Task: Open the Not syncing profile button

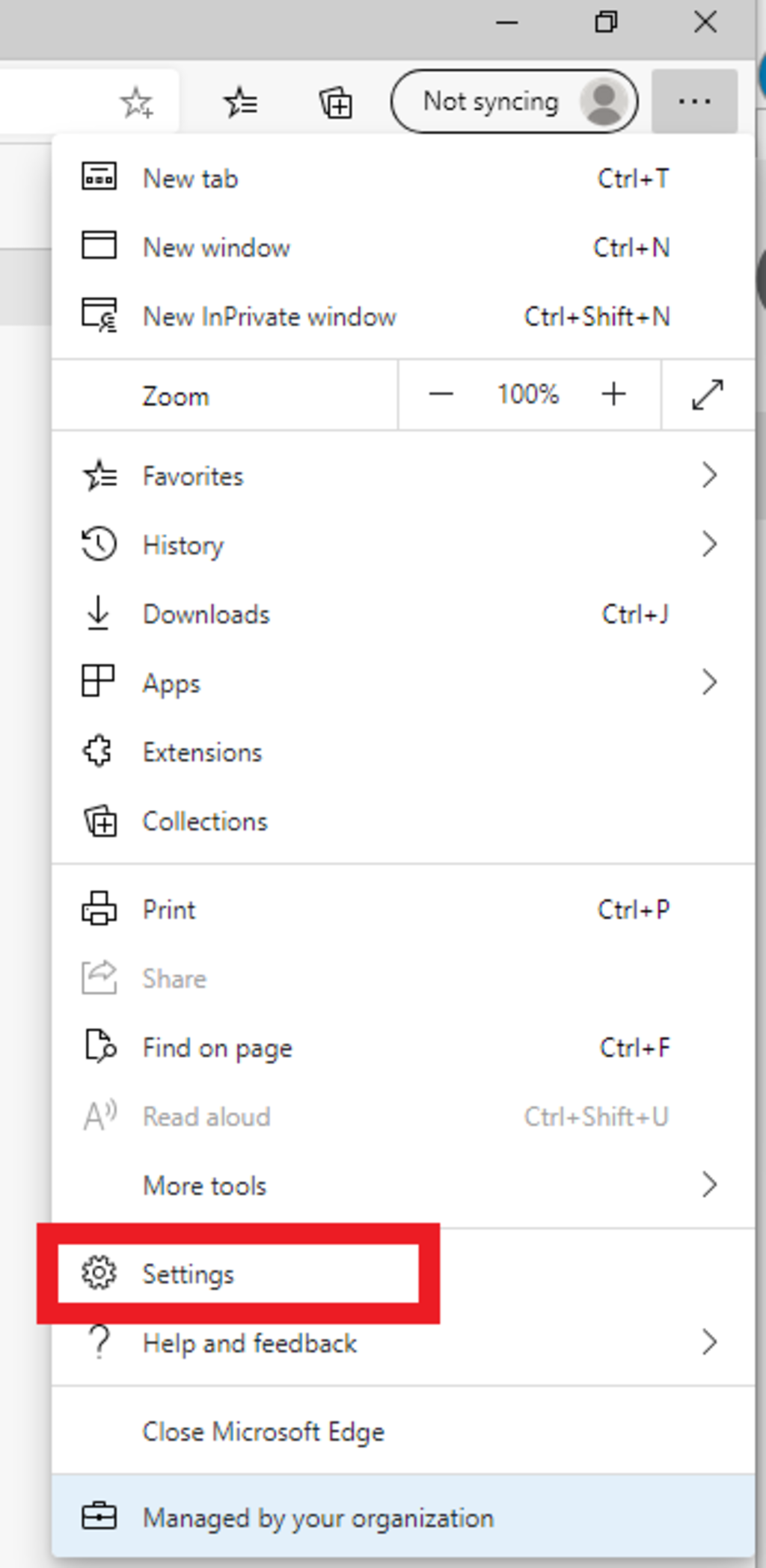Action: (514, 102)
